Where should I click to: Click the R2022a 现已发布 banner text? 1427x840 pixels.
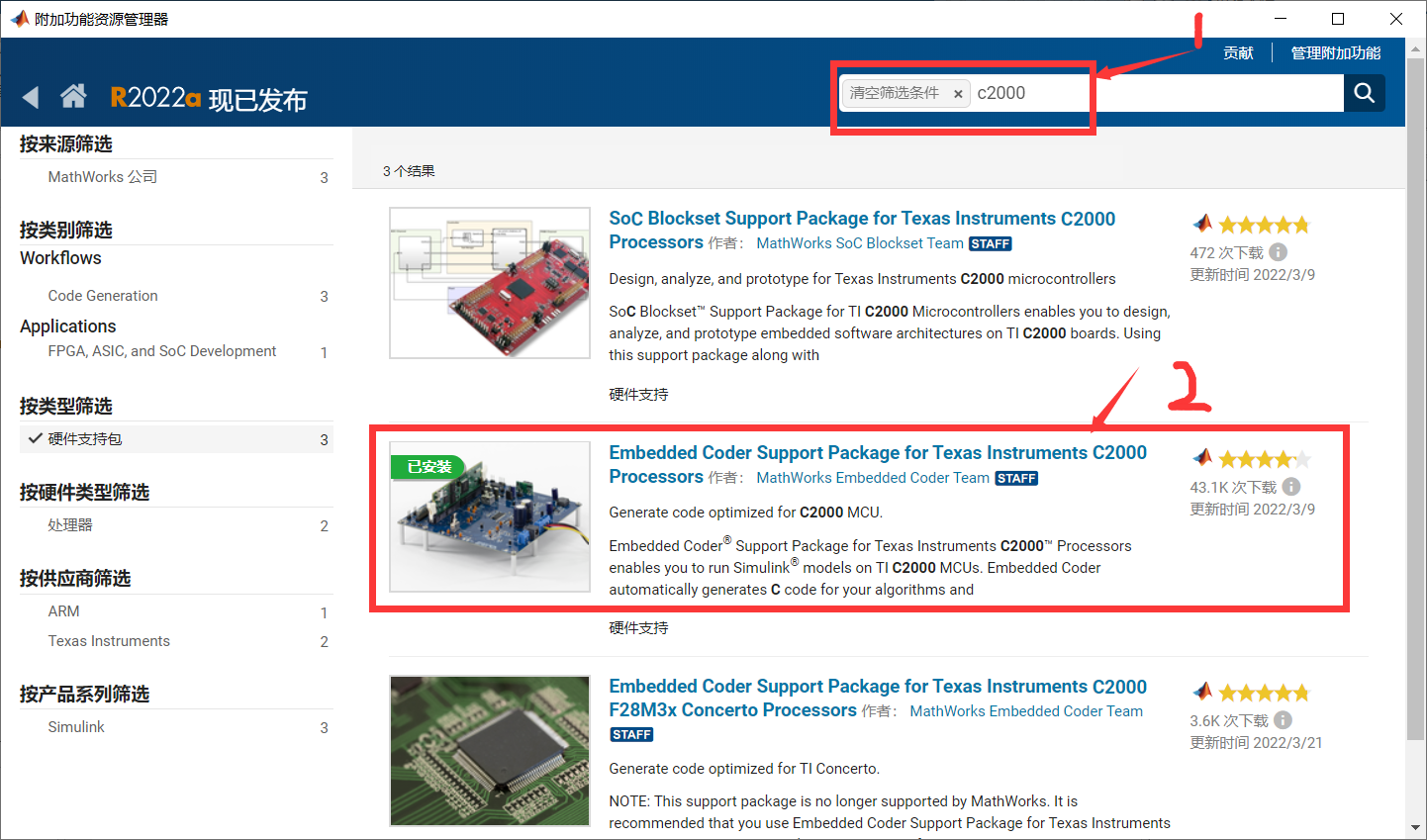pos(209,98)
